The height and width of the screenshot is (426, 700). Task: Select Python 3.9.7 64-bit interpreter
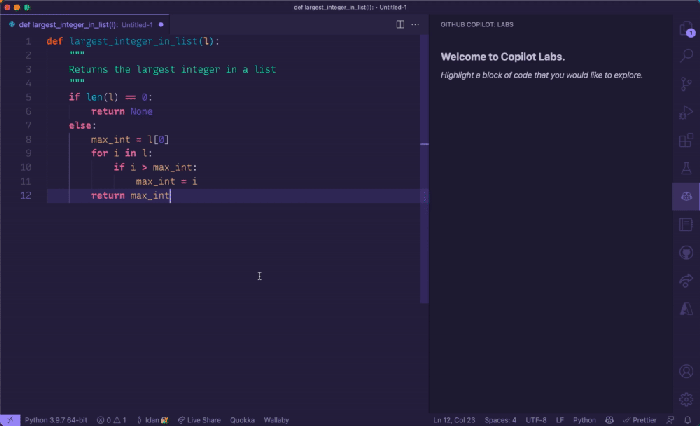click(56, 420)
